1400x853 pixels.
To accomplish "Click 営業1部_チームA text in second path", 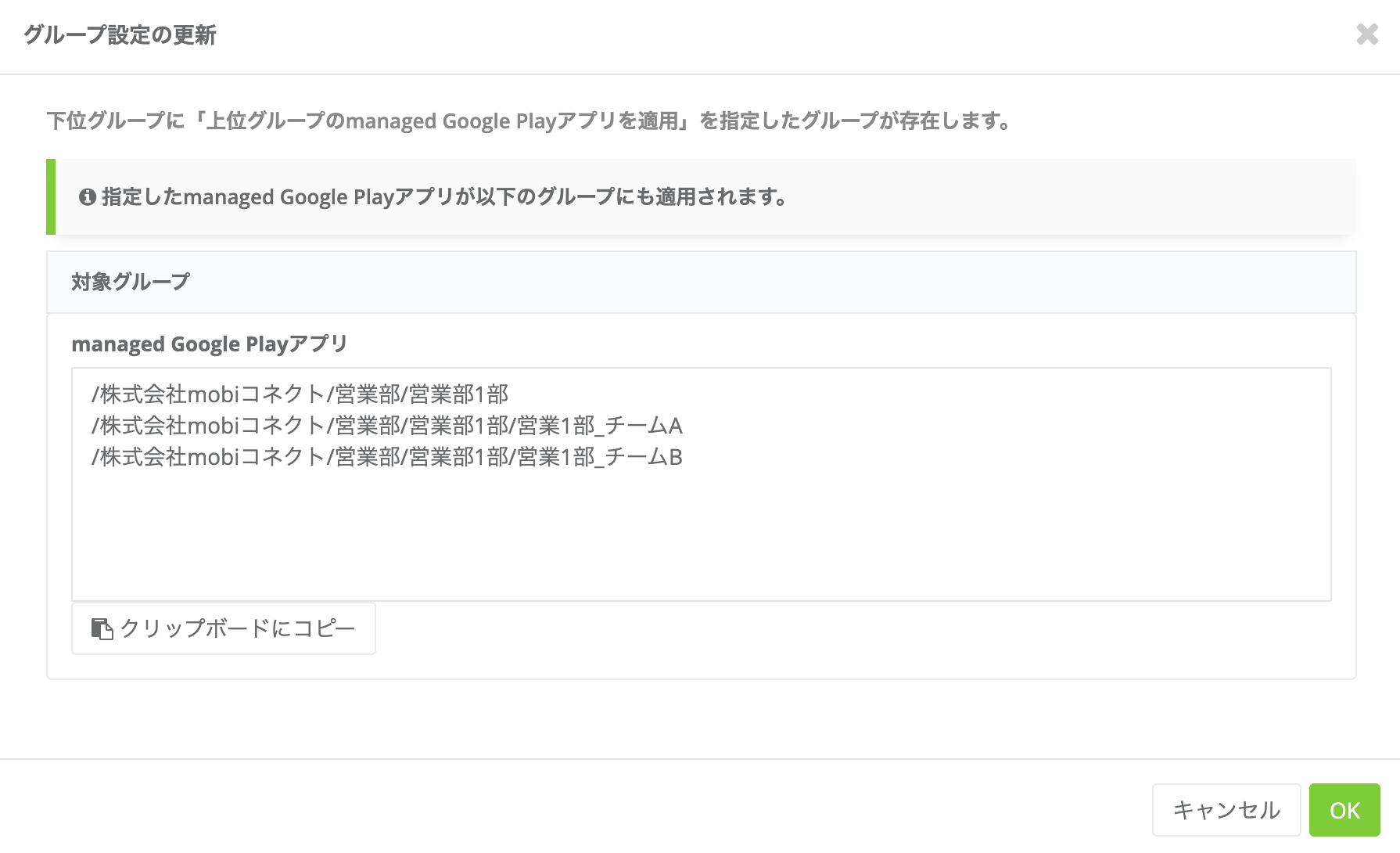I will pos(600,425).
